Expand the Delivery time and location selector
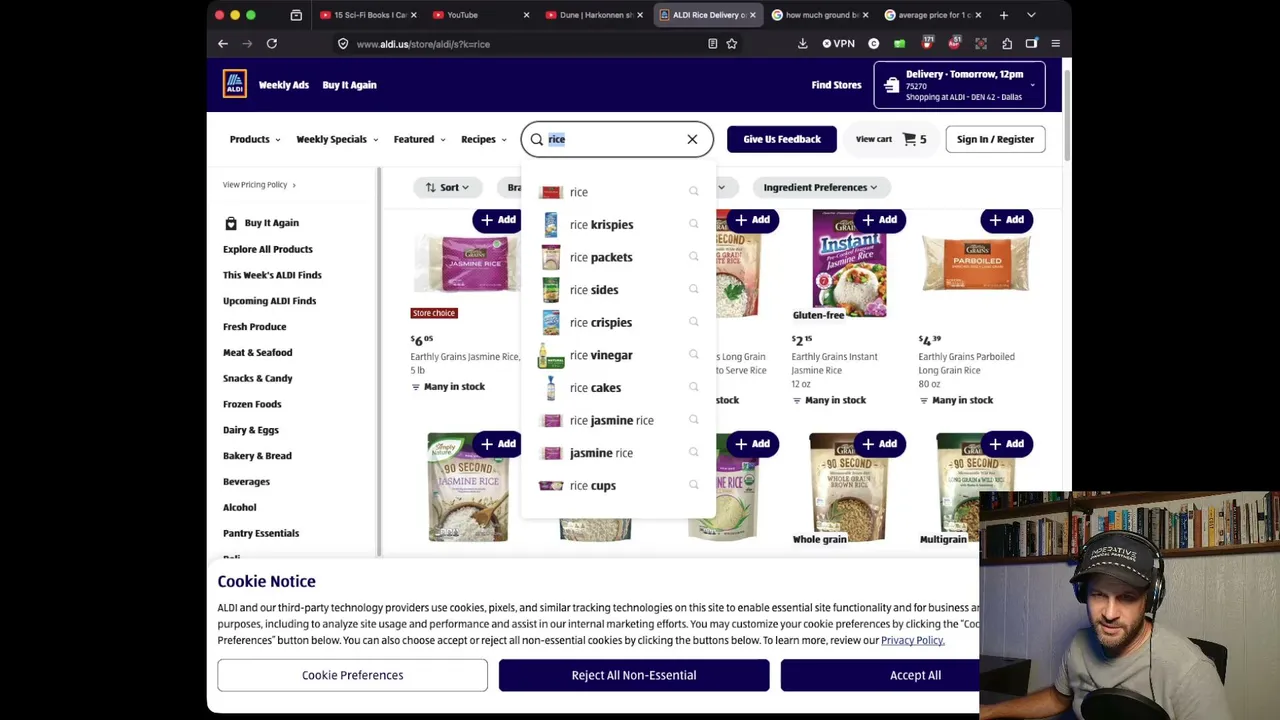The width and height of the screenshot is (1280, 720). [960, 85]
